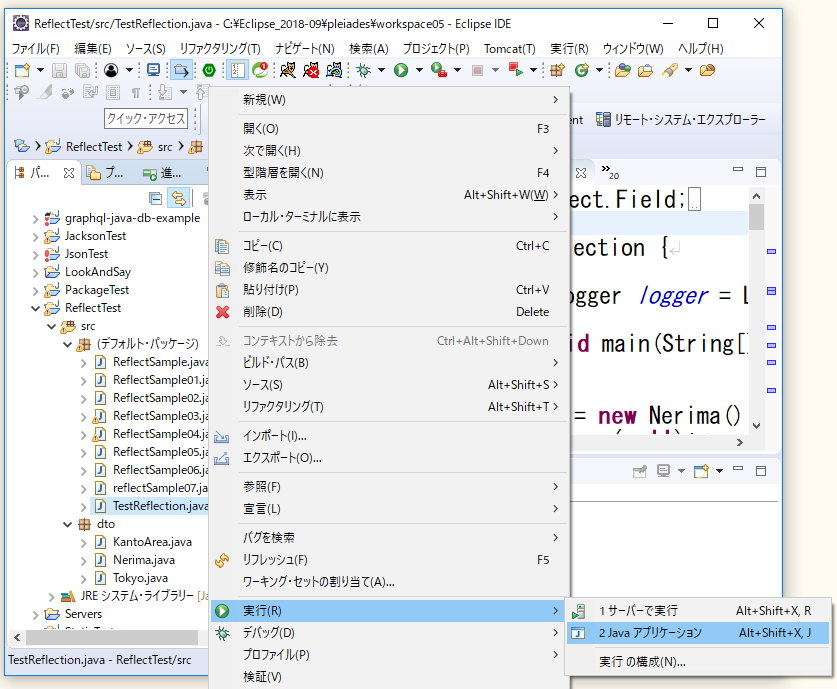This screenshot has height=689, width=837.
Task: Click the Save floppy-disk toolbar icon
Action: 59,70
